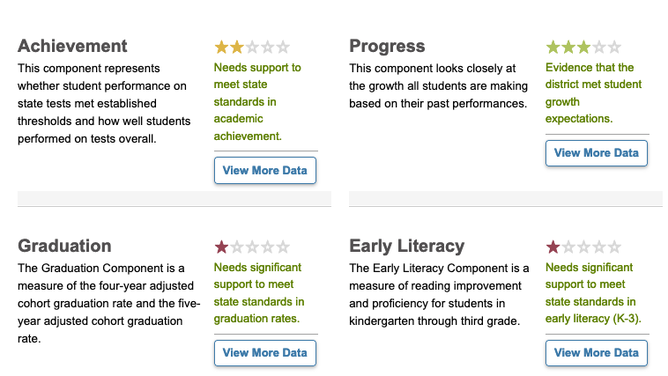The height and width of the screenshot is (376, 668).
Task: Open View More Data for Early Literacy
Action: [596, 353]
